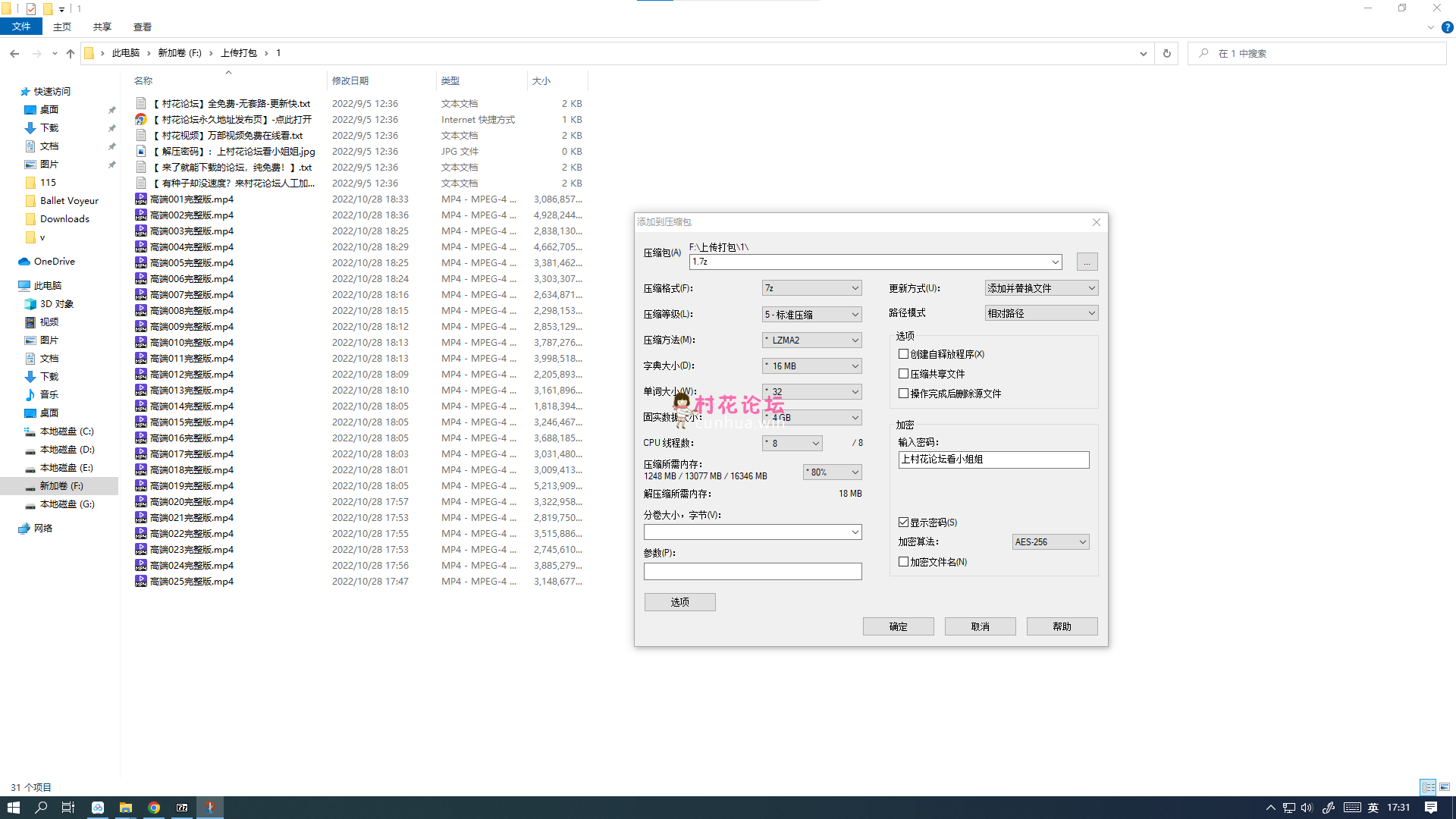Open the AES-256 encryption algorithm dropdown
This screenshot has height=819, width=1456.
click(1050, 541)
